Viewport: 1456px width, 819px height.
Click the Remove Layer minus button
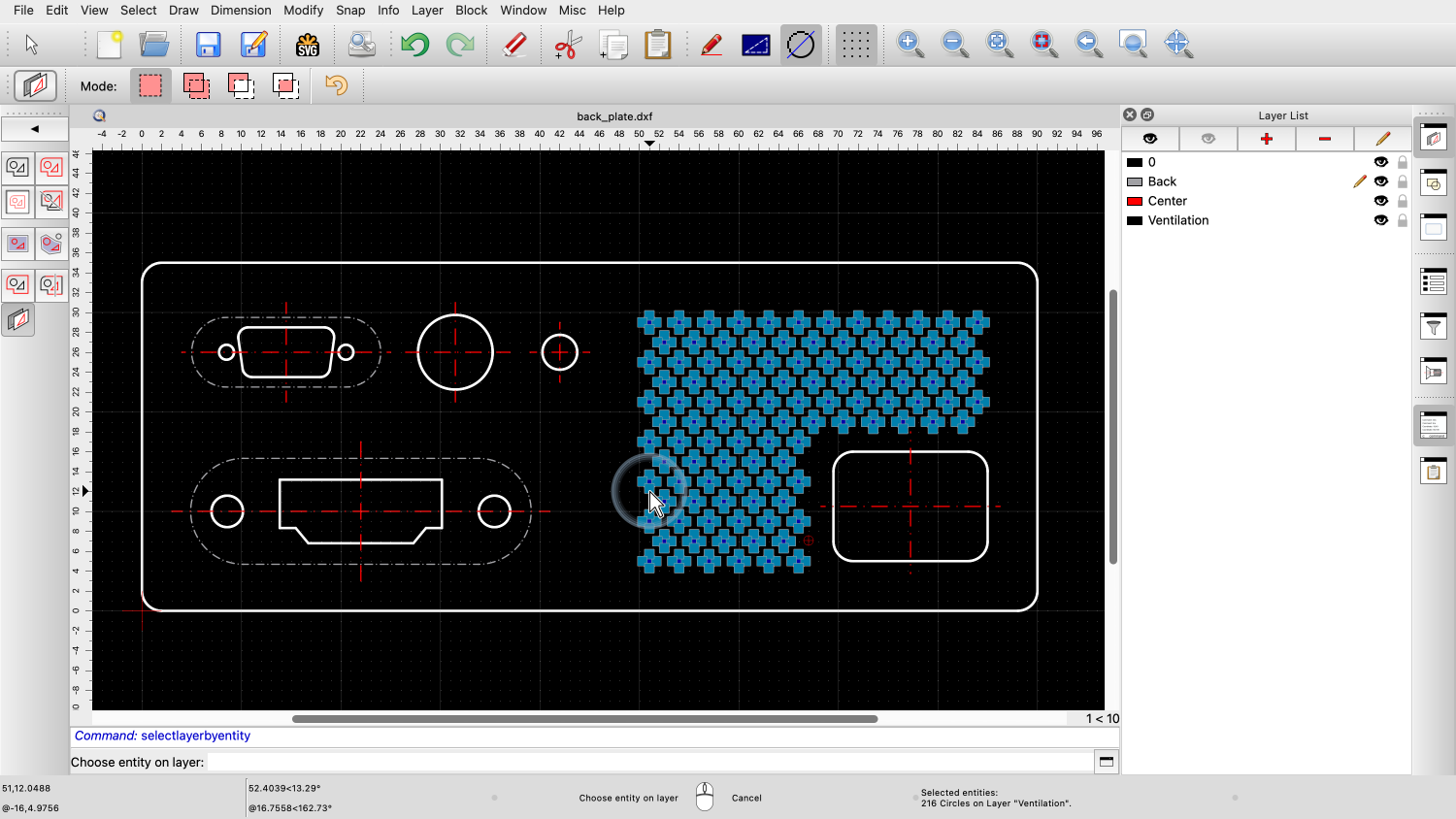click(x=1324, y=139)
